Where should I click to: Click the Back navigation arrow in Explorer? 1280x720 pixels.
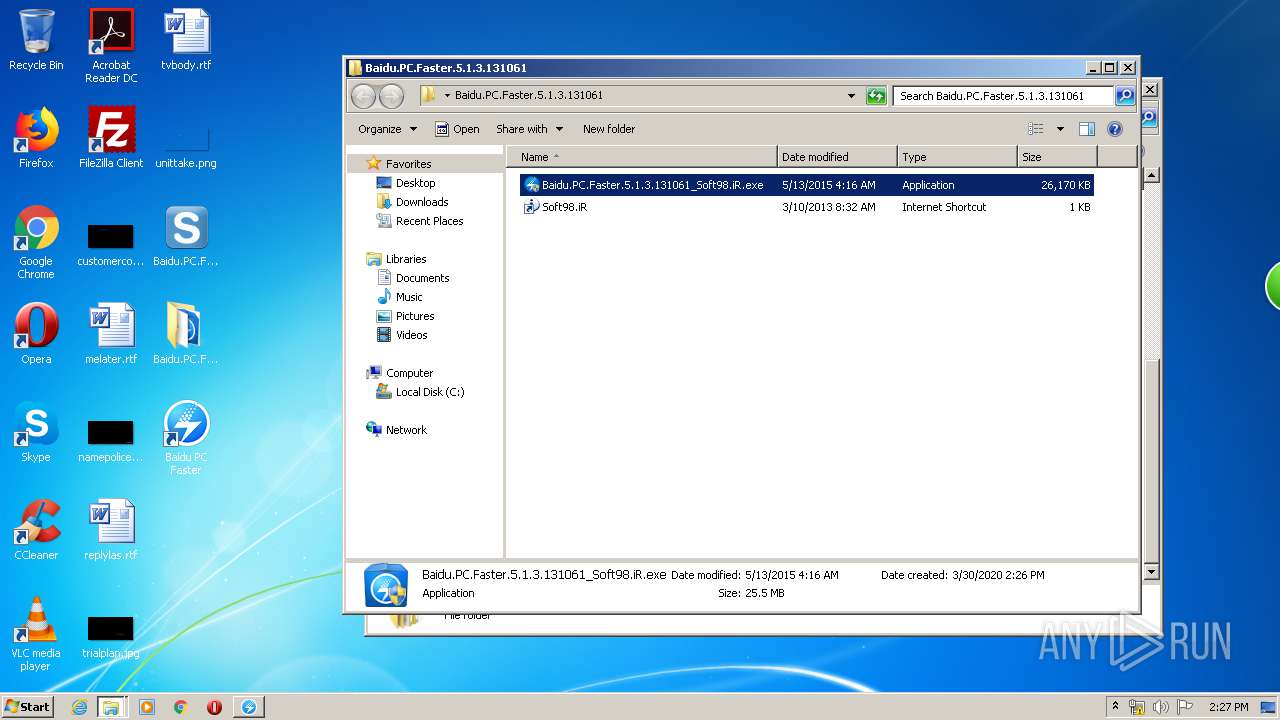click(x=363, y=96)
